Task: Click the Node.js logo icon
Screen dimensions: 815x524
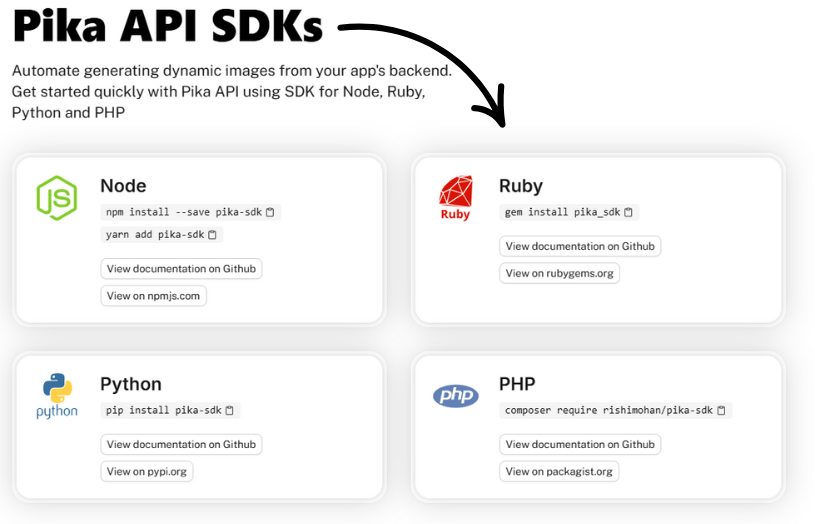Action: point(57,198)
